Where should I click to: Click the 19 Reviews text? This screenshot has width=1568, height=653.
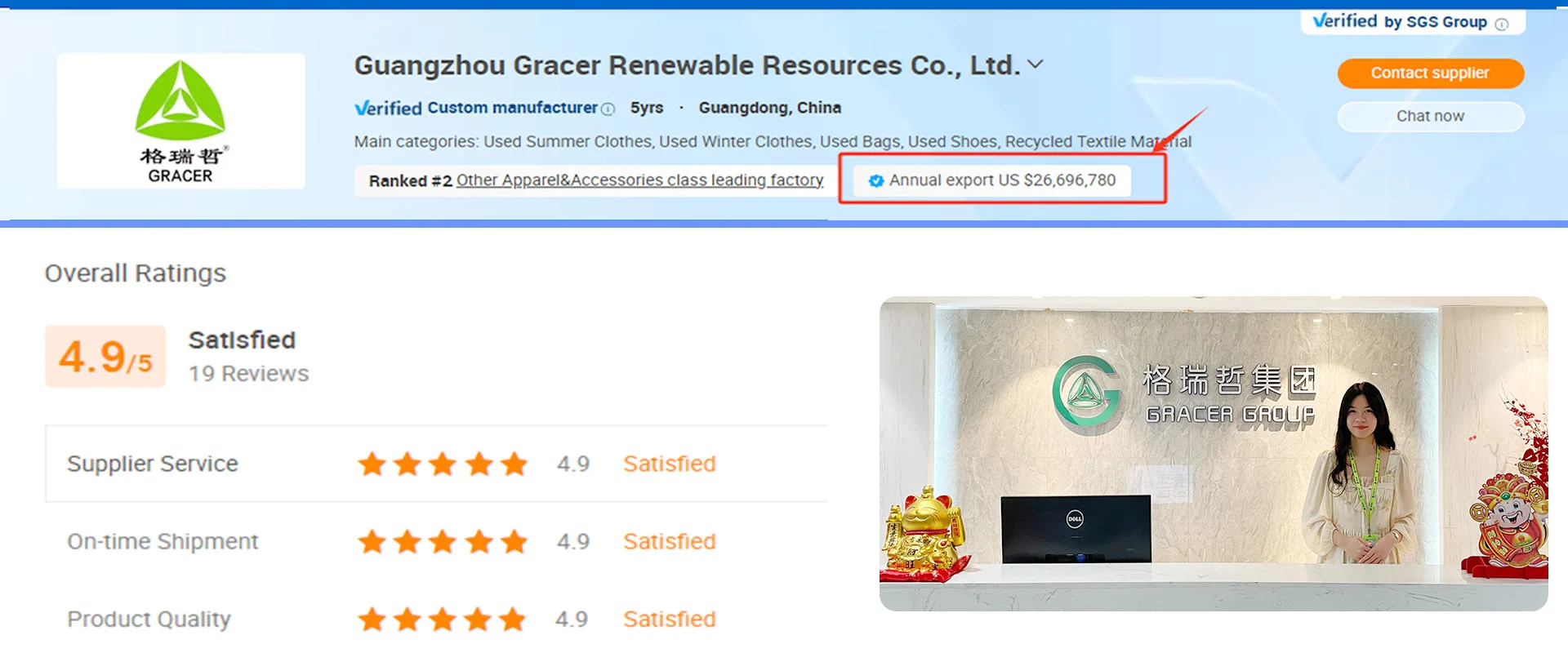tap(249, 374)
